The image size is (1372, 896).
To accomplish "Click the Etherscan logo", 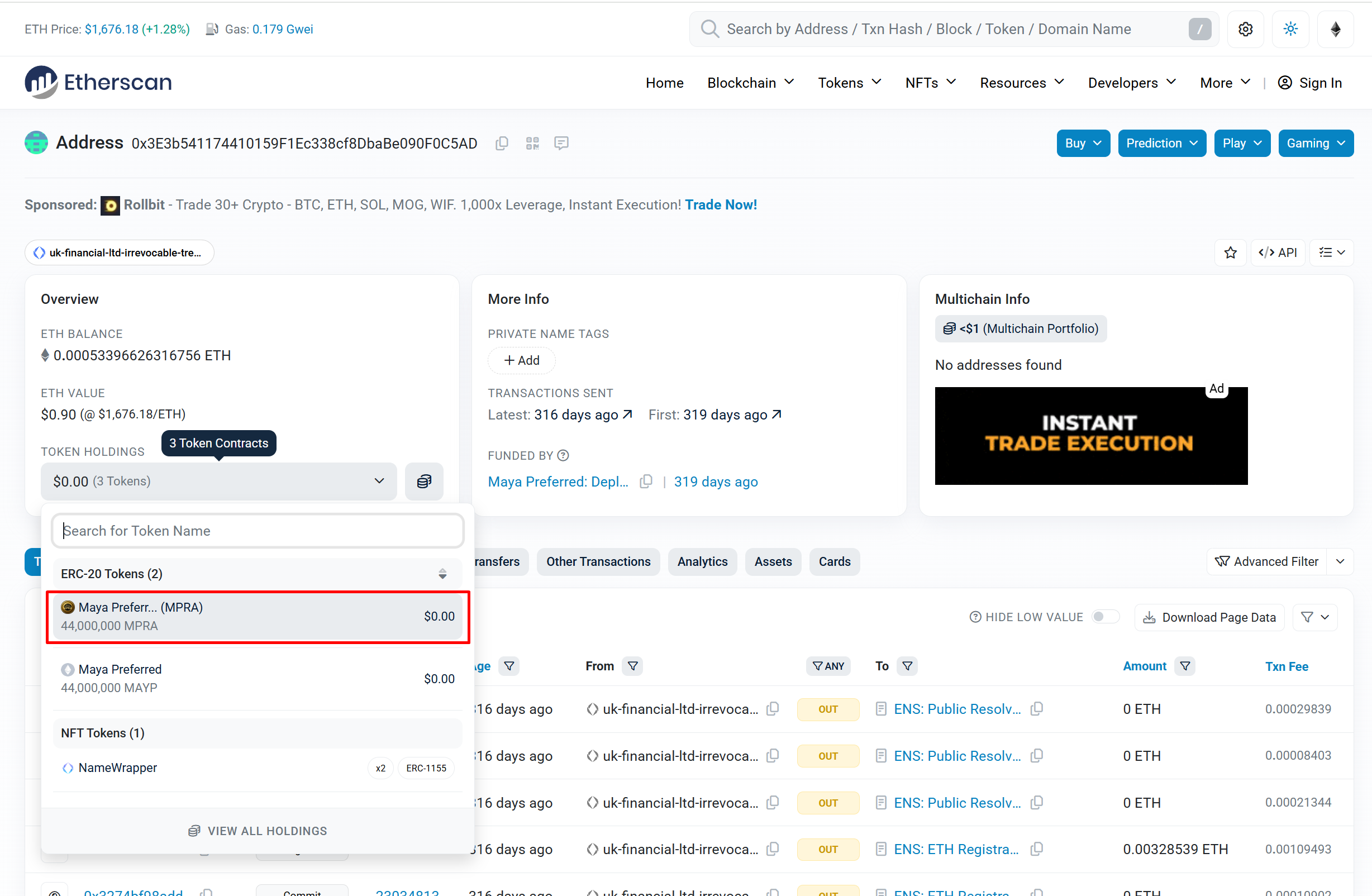I will tap(98, 82).
